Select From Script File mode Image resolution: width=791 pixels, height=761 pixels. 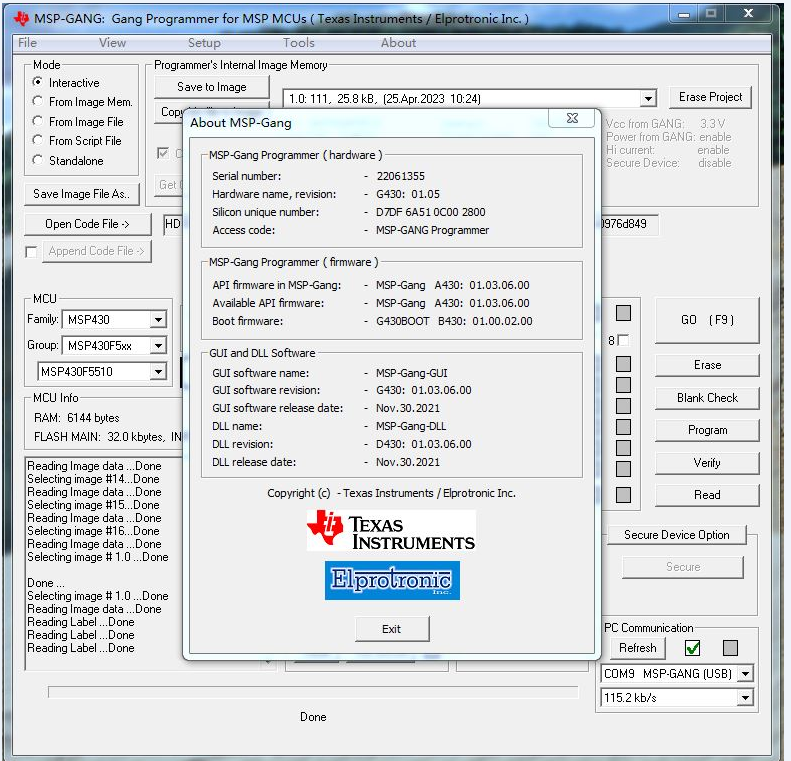point(37,140)
